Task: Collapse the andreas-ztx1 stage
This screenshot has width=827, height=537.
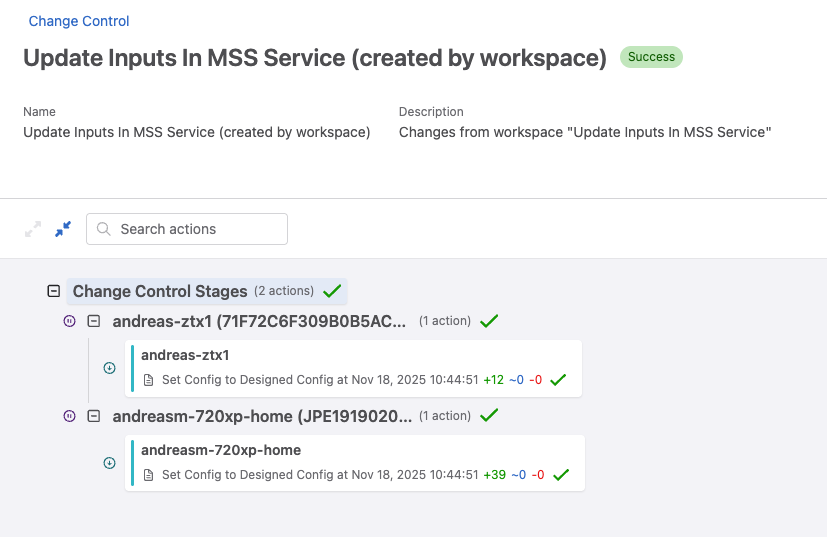Action: tap(94, 321)
